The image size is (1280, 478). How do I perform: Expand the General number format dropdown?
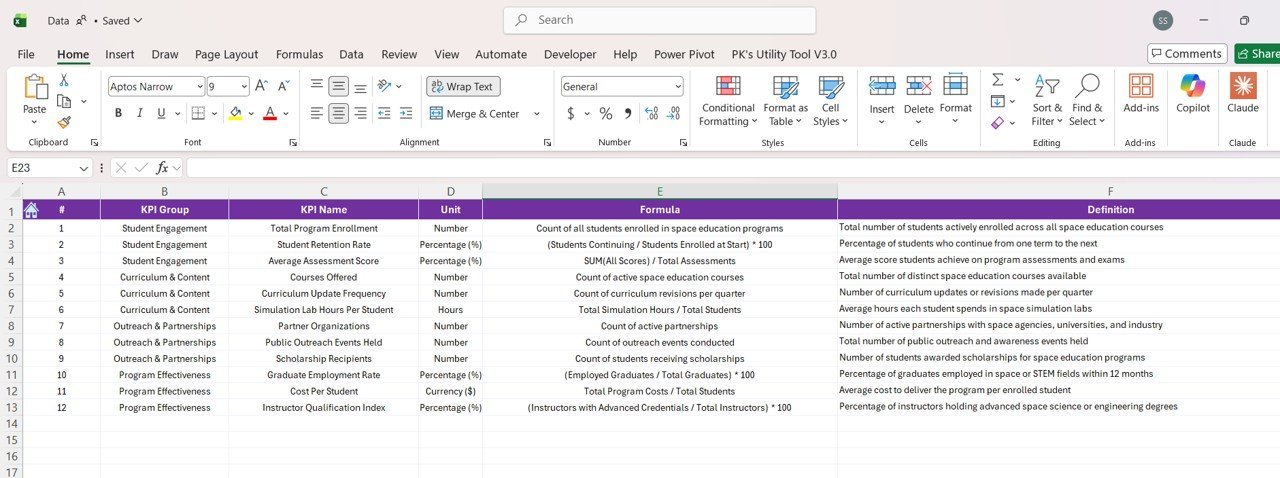click(677, 87)
